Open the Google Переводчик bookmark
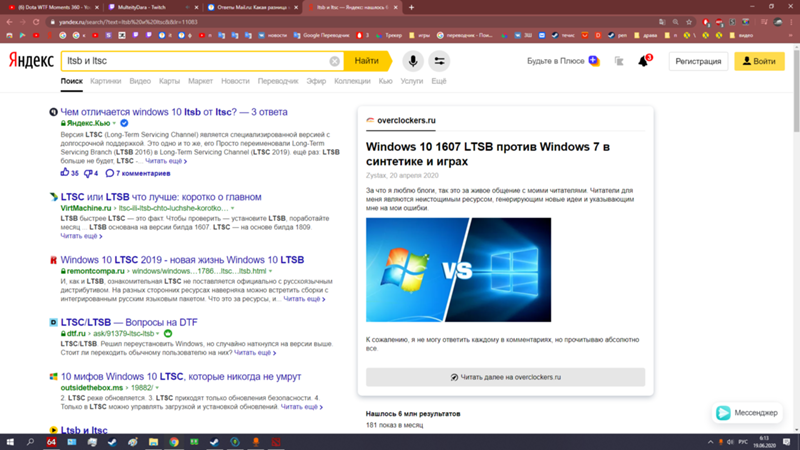The image size is (800, 450). click(321, 35)
